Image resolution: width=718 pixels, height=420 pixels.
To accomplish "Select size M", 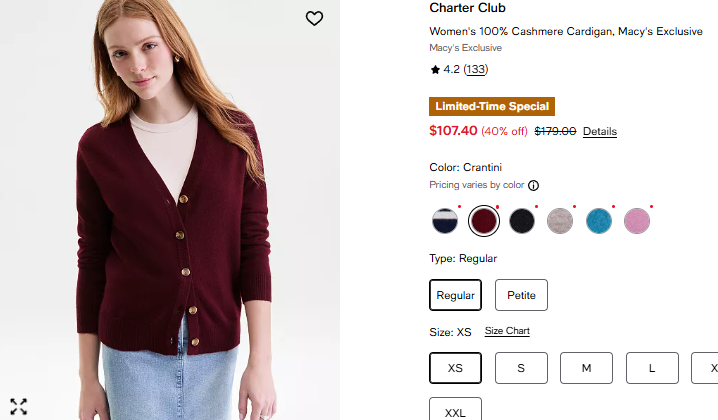I will tap(586, 368).
